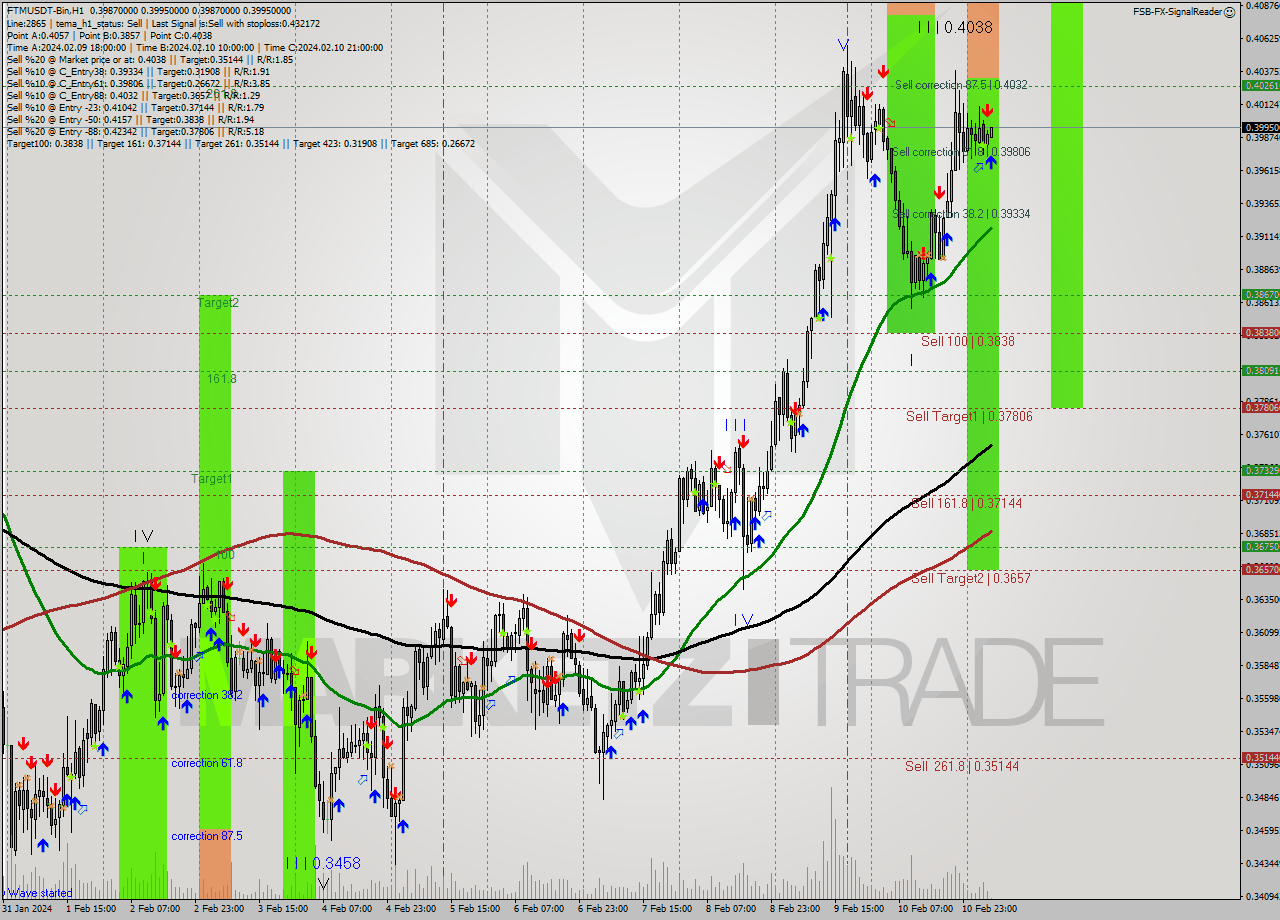Click the 1 Feb 15:00 time label
This screenshot has width=1280, height=920.
point(89,909)
